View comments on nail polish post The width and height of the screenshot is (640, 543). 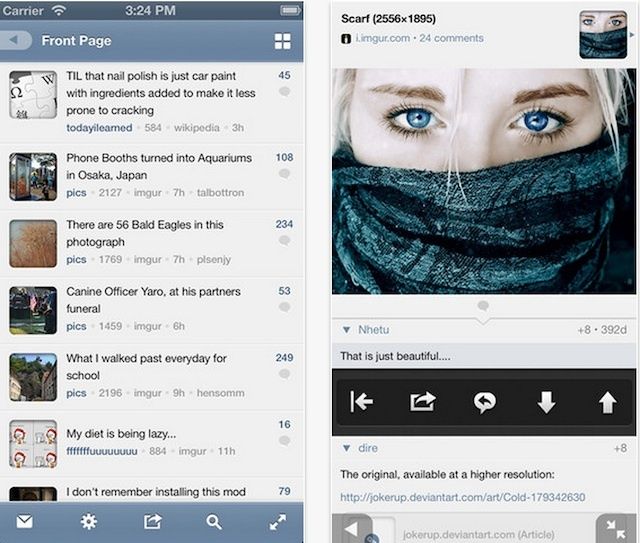[284, 91]
